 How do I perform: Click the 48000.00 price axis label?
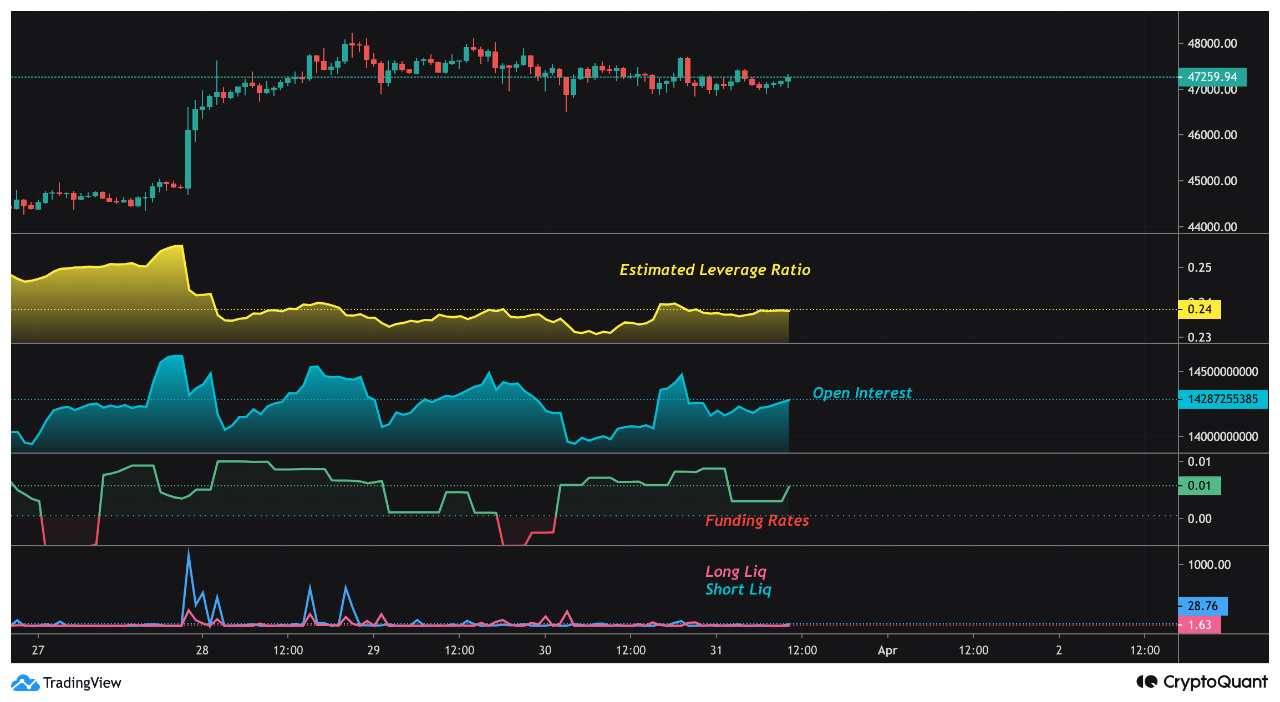click(1213, 44)
